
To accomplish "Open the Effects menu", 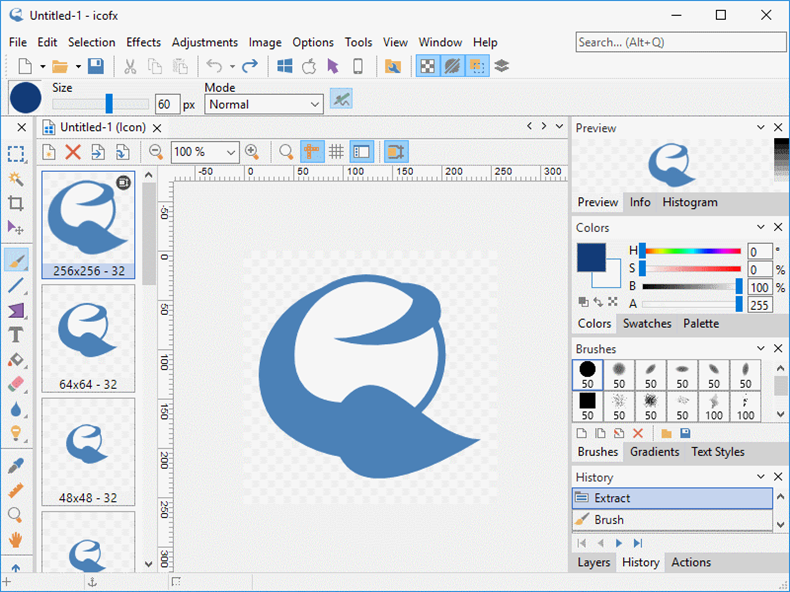I will point(144,42).
